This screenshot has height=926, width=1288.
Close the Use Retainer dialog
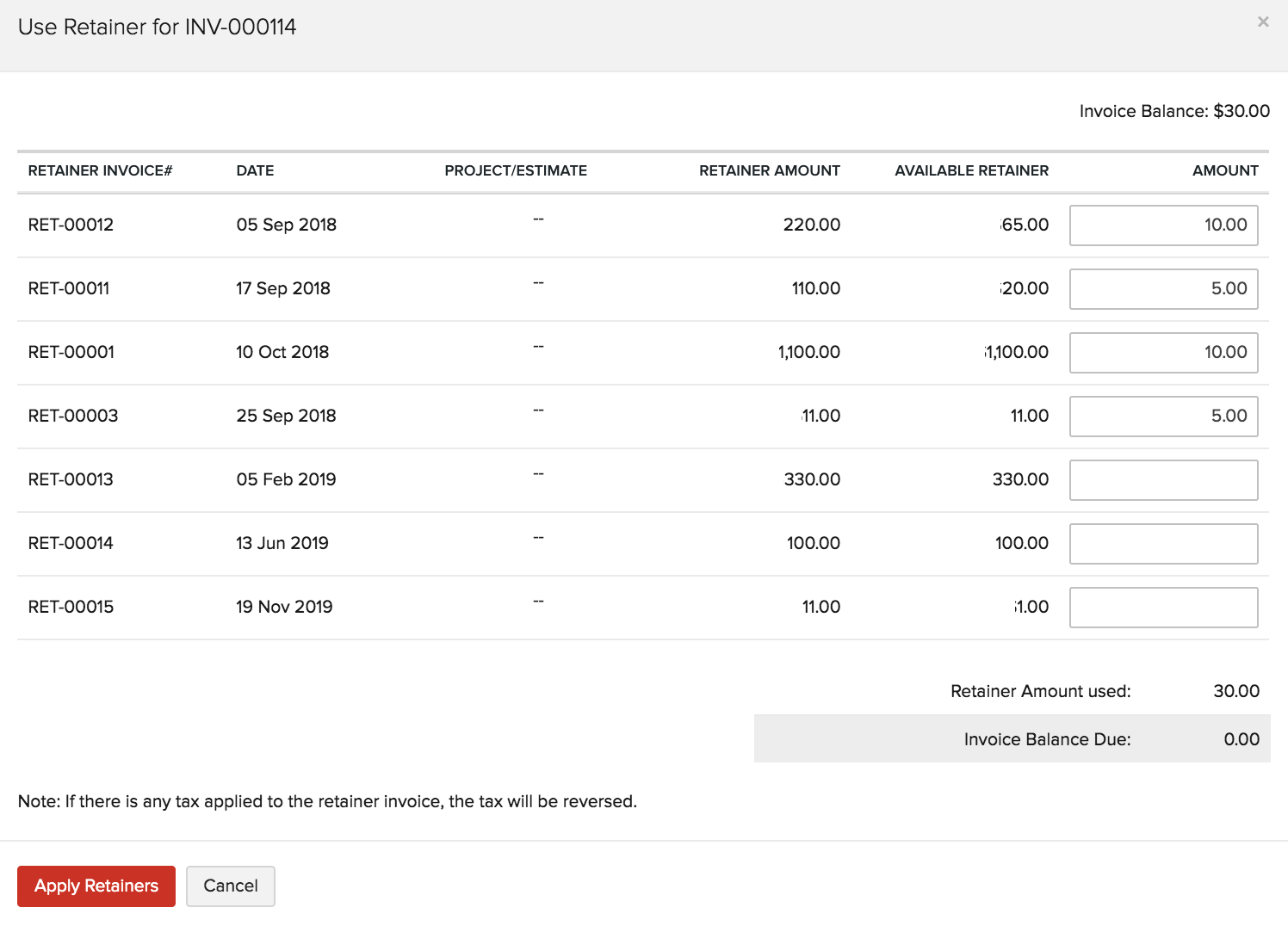tap(1263, 22)
